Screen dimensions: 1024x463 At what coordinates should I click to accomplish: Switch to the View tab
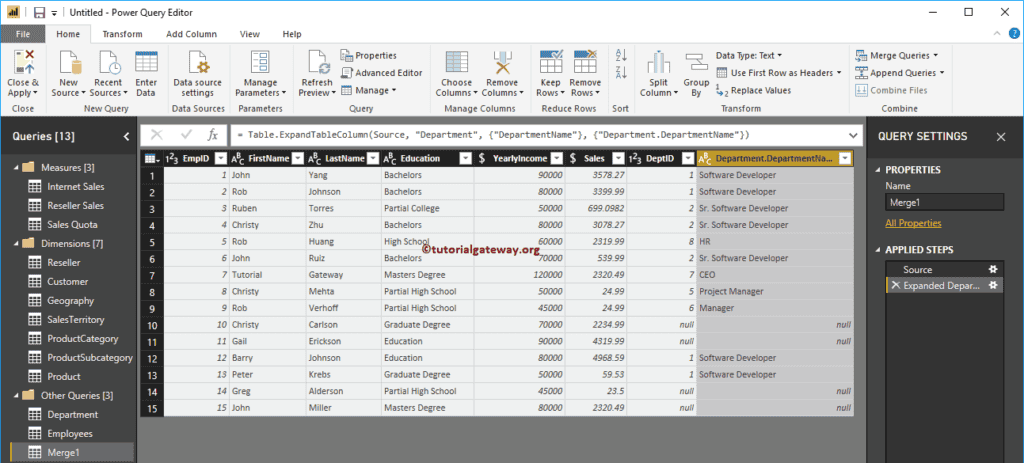pos(249,34)
